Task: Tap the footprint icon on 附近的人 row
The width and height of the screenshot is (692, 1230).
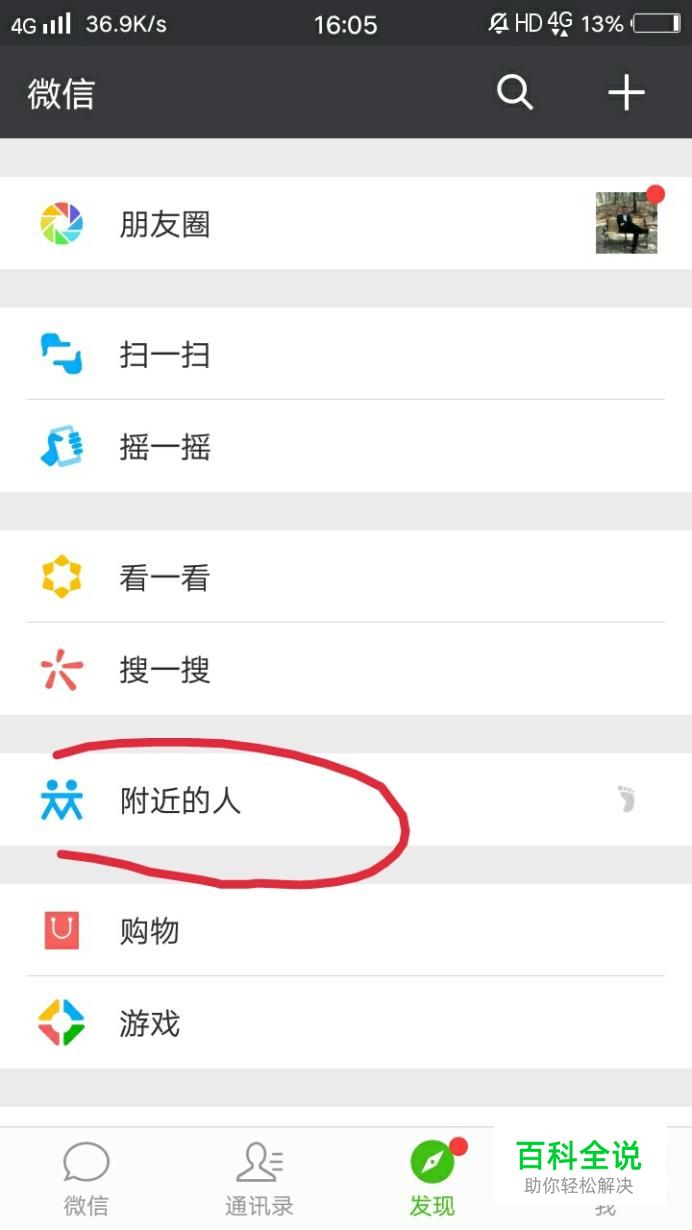Action: point(627,799)
